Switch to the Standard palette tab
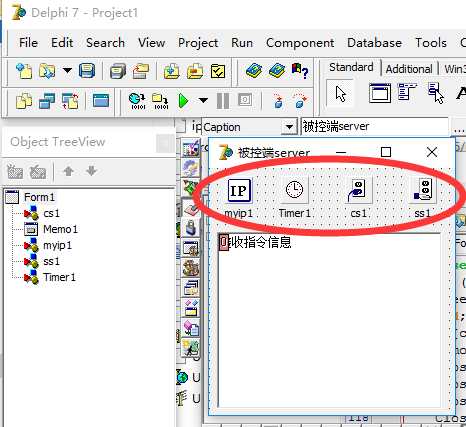Screen dimensions: 466x427 [x=351, y=68]
